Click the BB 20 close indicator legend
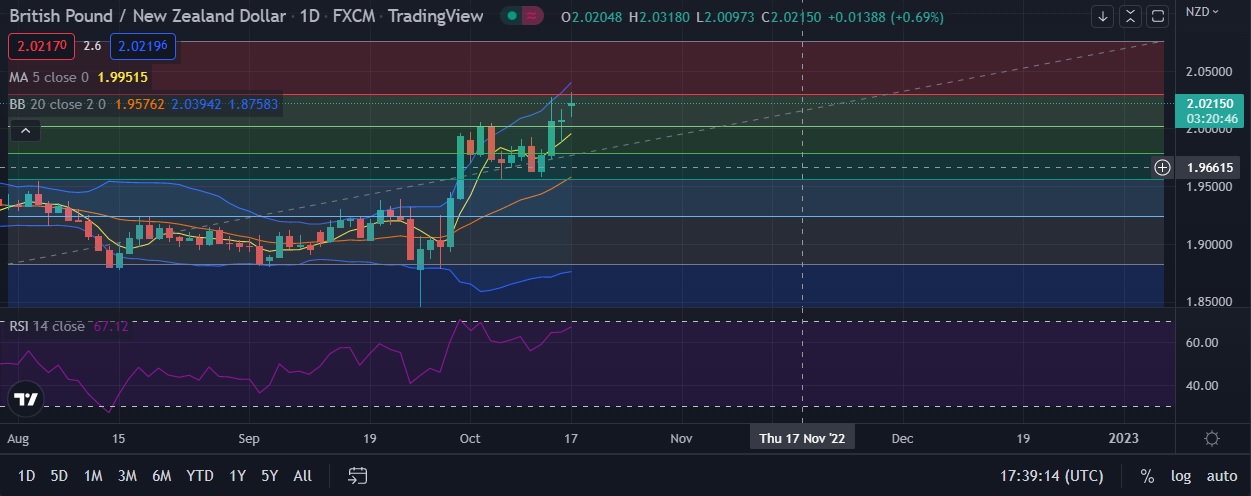The width and height of the screenshot is (1251, 496). pos(57,103)
